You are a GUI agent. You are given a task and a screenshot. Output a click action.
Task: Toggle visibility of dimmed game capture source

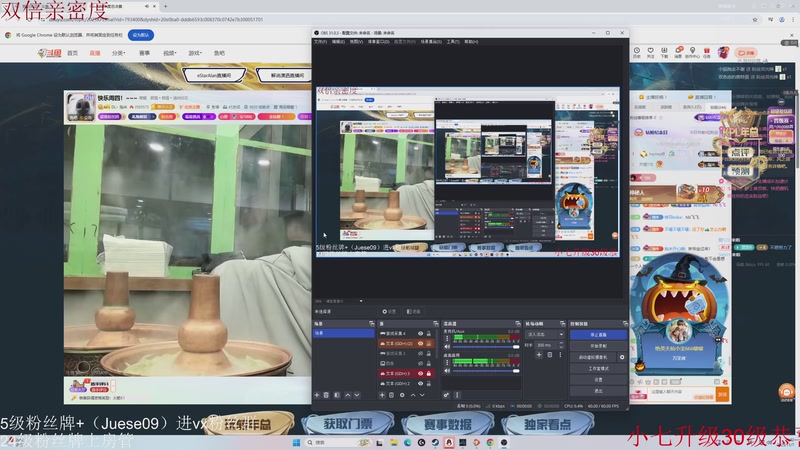(420, 354)
